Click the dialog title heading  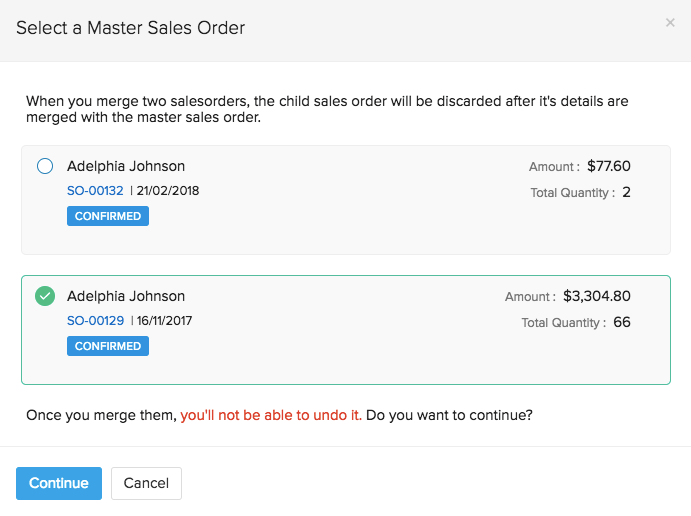pos(130,28)
